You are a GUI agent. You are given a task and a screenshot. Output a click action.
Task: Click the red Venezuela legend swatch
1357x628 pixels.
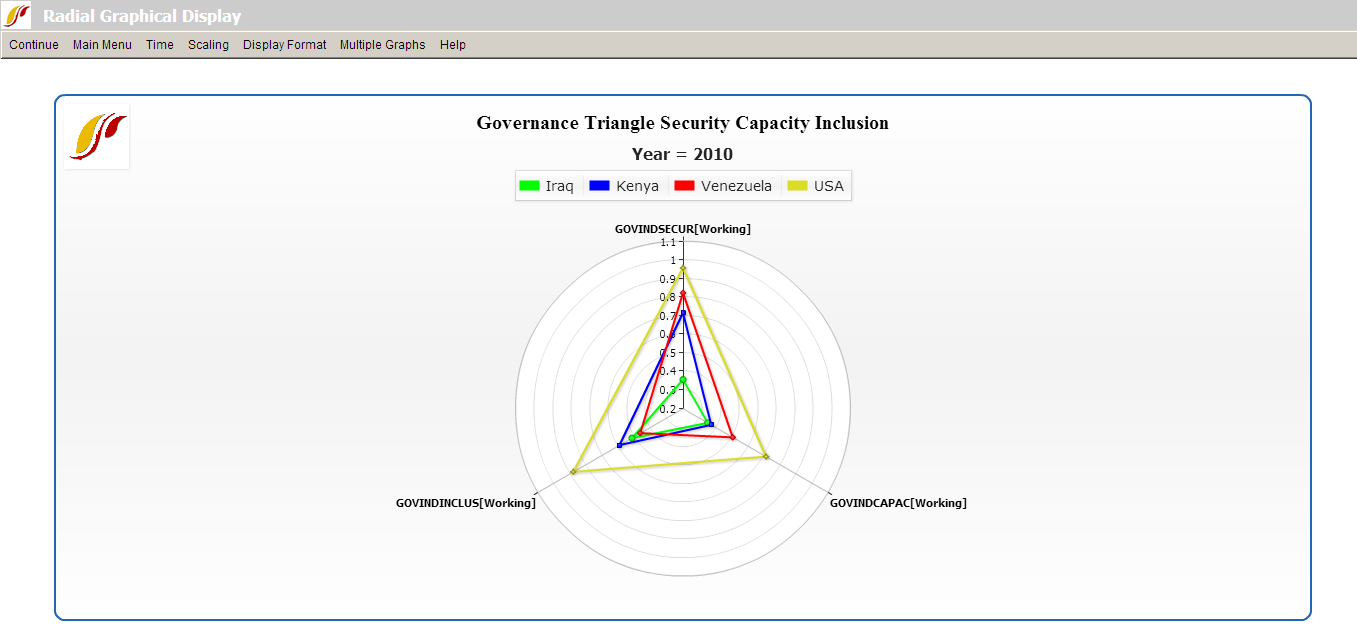point(685,186)
